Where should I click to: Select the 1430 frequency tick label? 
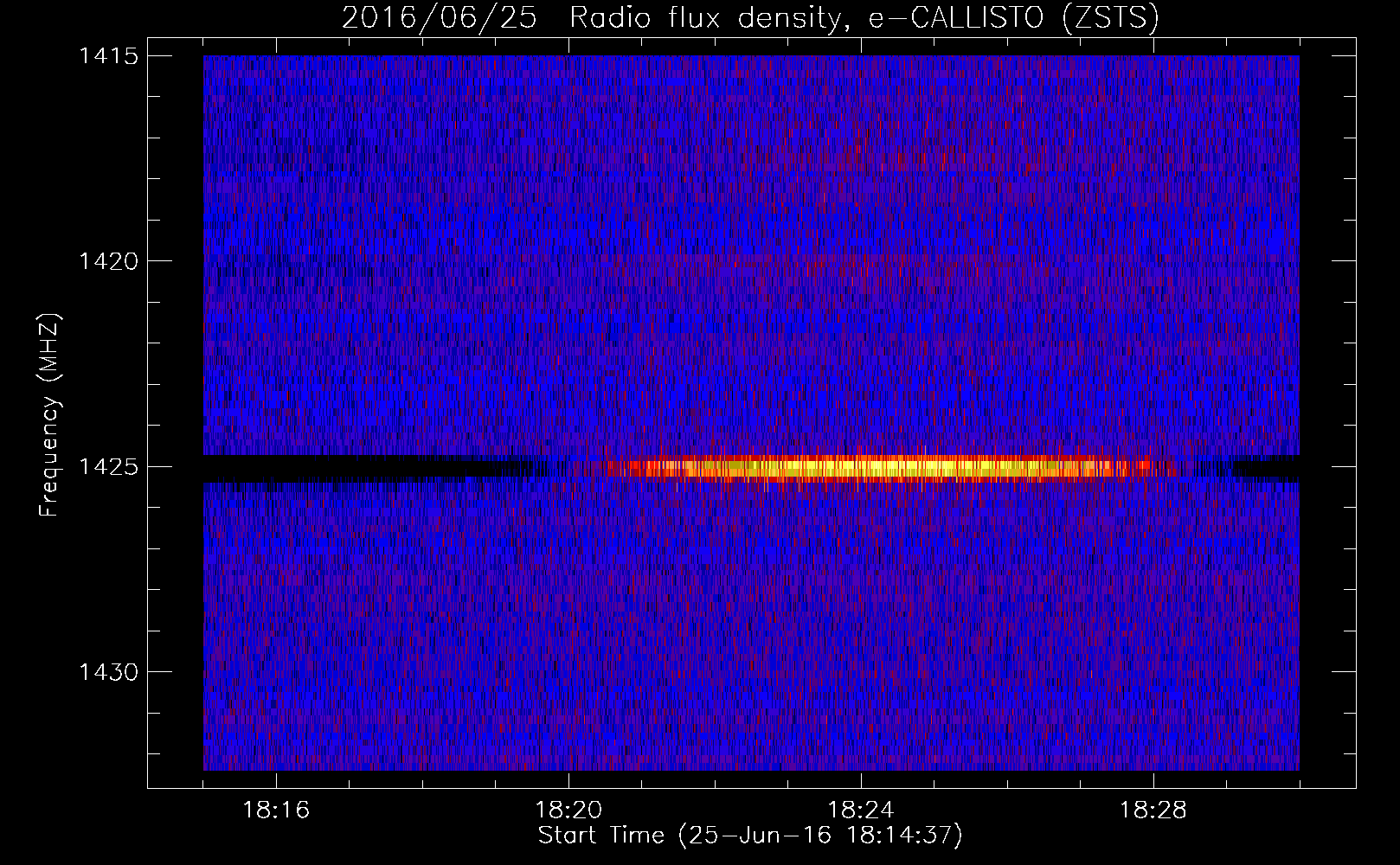pos(108,672)
